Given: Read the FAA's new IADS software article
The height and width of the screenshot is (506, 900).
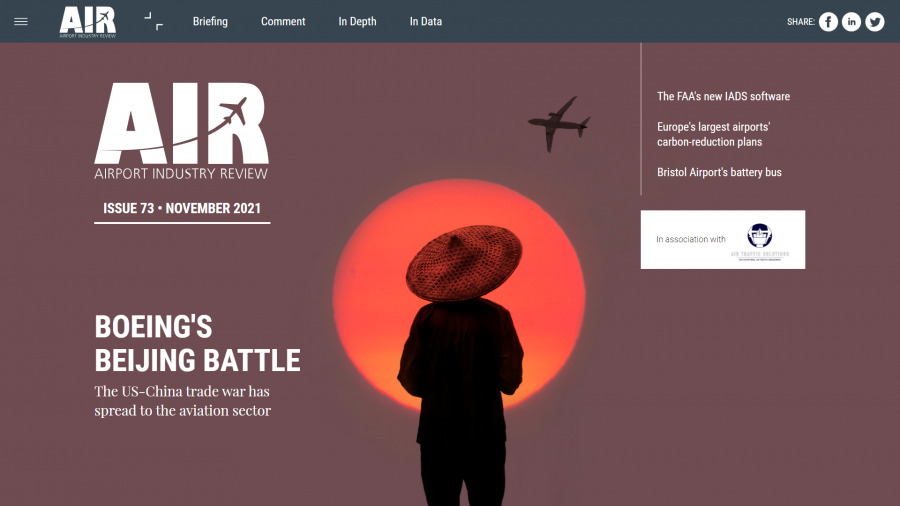Looking at the screenshot, I should pyautogui.click(x=723, y=97).
